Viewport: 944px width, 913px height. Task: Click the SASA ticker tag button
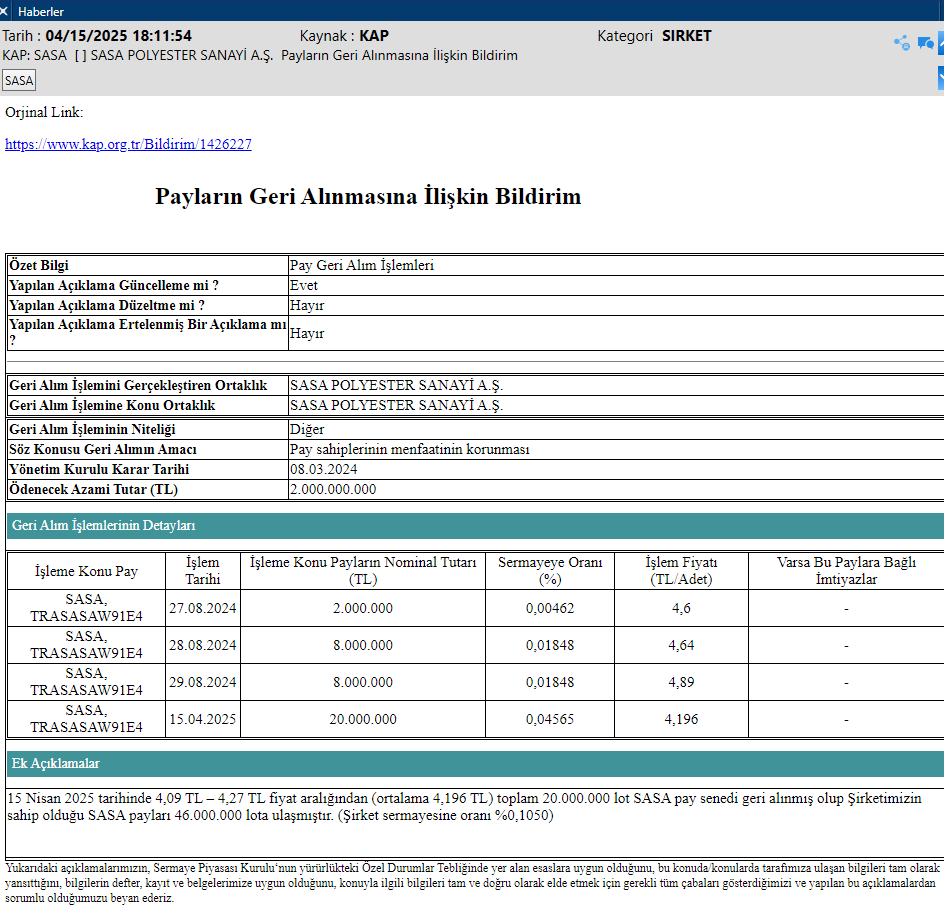19,80
